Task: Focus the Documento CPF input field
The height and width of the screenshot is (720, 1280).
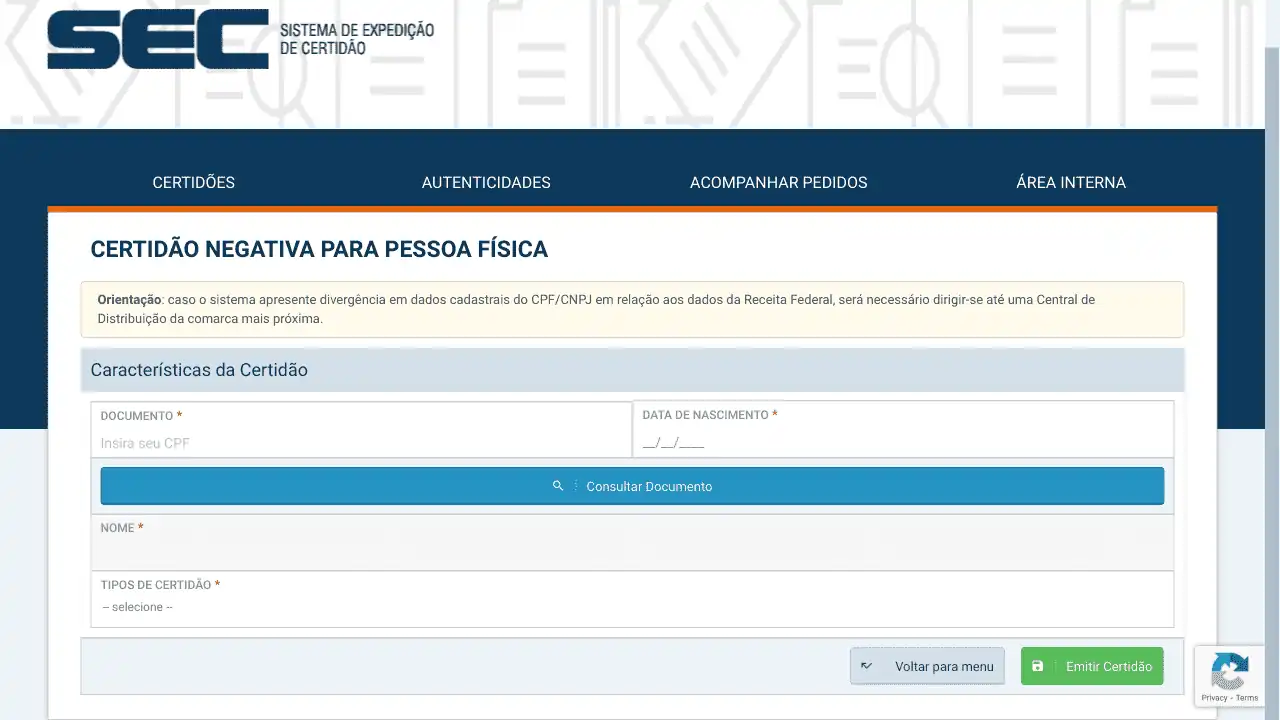Action: tap(361, 443)
